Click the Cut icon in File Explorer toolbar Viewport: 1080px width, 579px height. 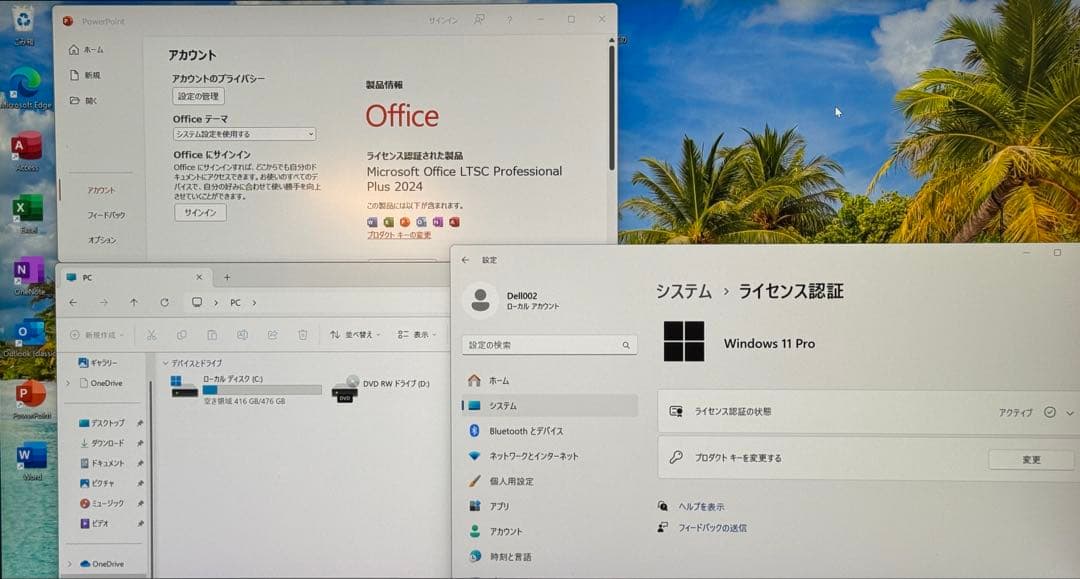152,334
